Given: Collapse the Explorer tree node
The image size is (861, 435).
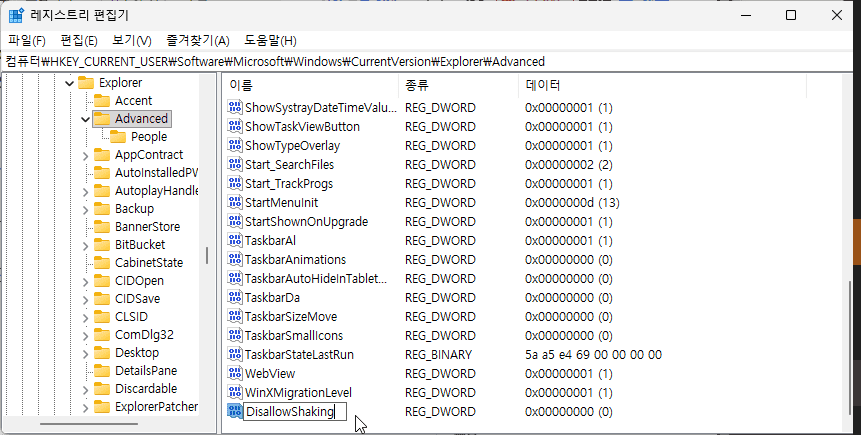Looking at the screenshot, I should coord(69,83).
